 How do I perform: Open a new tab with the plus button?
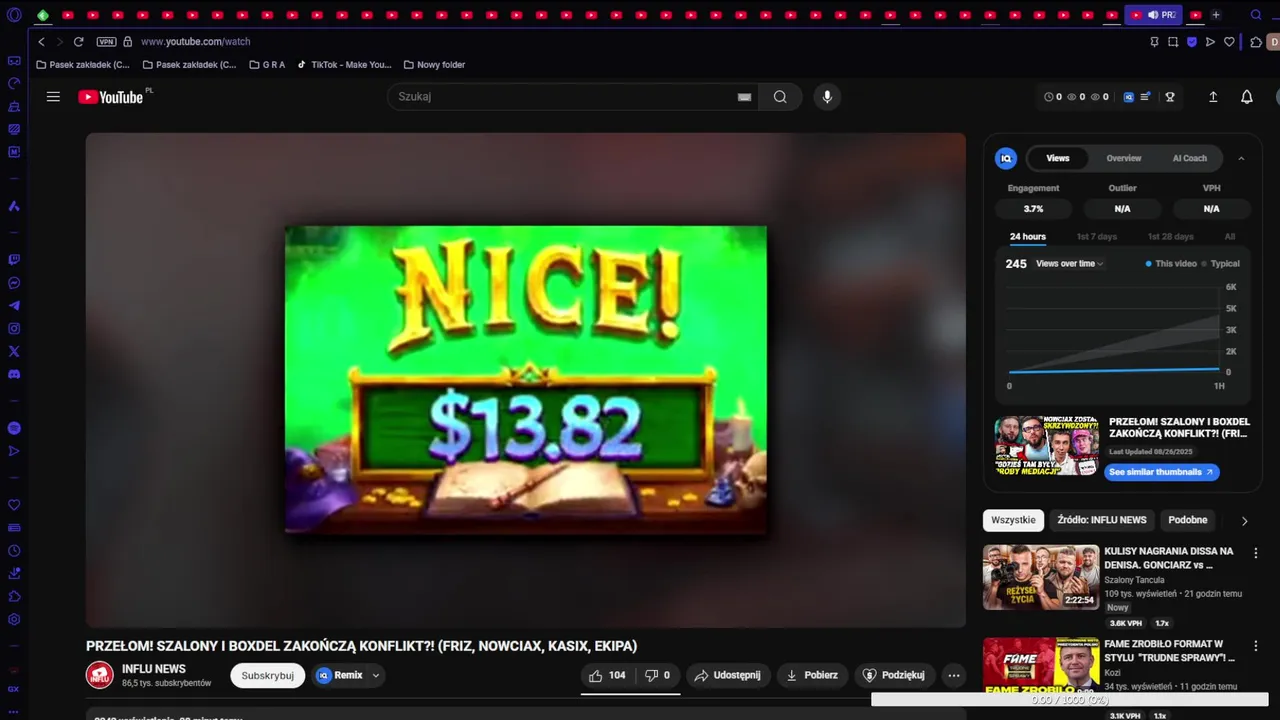click(x=1216, y=15)
